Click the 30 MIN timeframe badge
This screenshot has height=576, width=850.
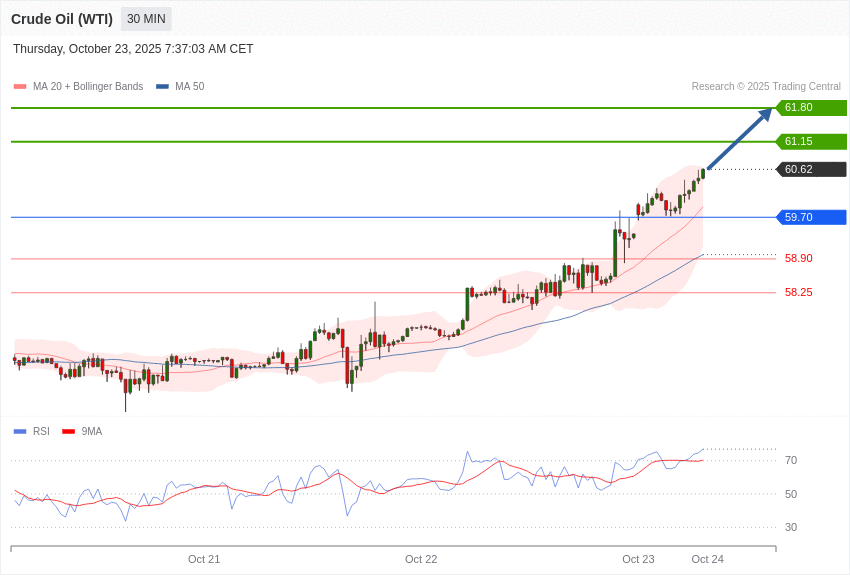coord(146,19)
